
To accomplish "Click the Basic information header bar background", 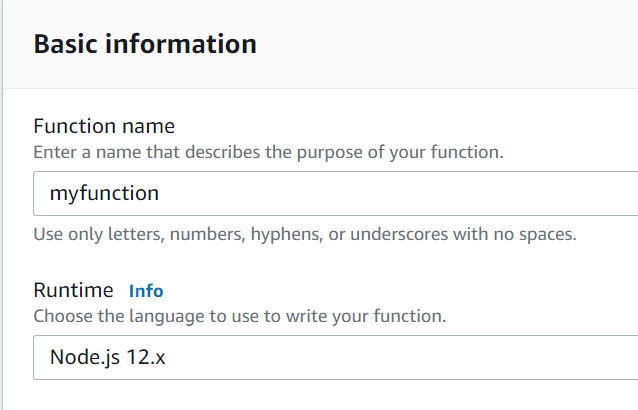I will 448,44.
